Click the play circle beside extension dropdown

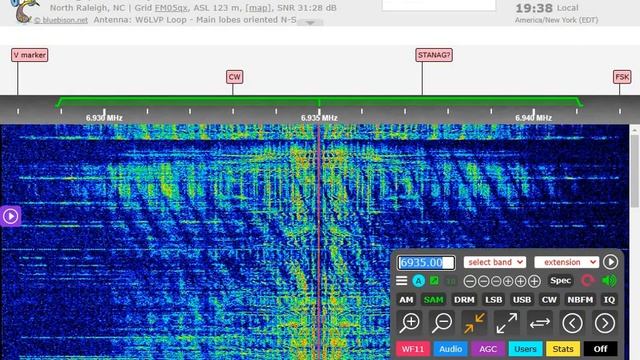[610, 262]
